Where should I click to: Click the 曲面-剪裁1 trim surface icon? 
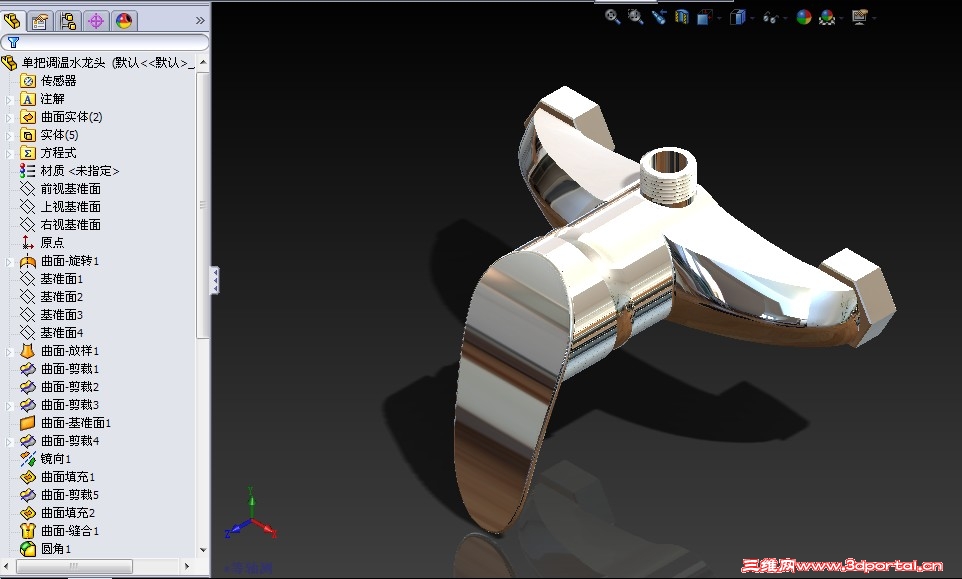28,369
